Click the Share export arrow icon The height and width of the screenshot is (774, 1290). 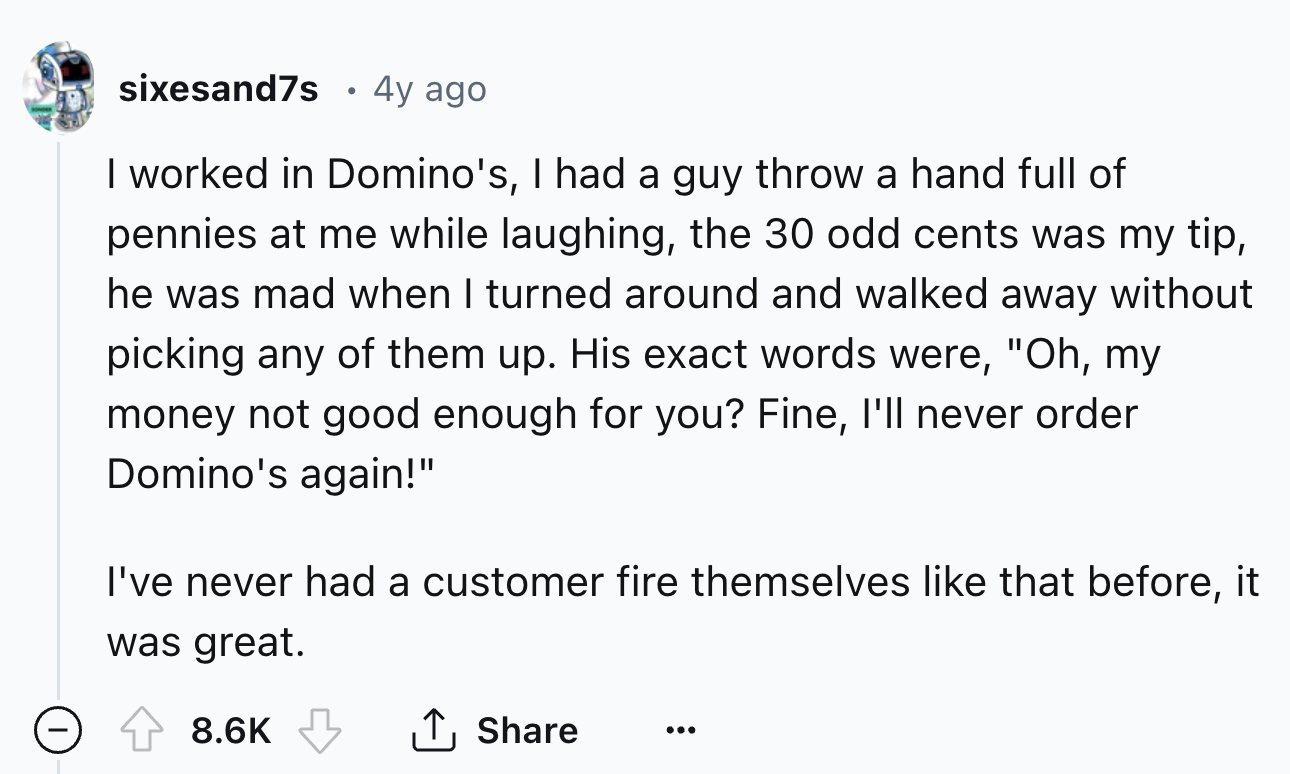coord(434,728)
